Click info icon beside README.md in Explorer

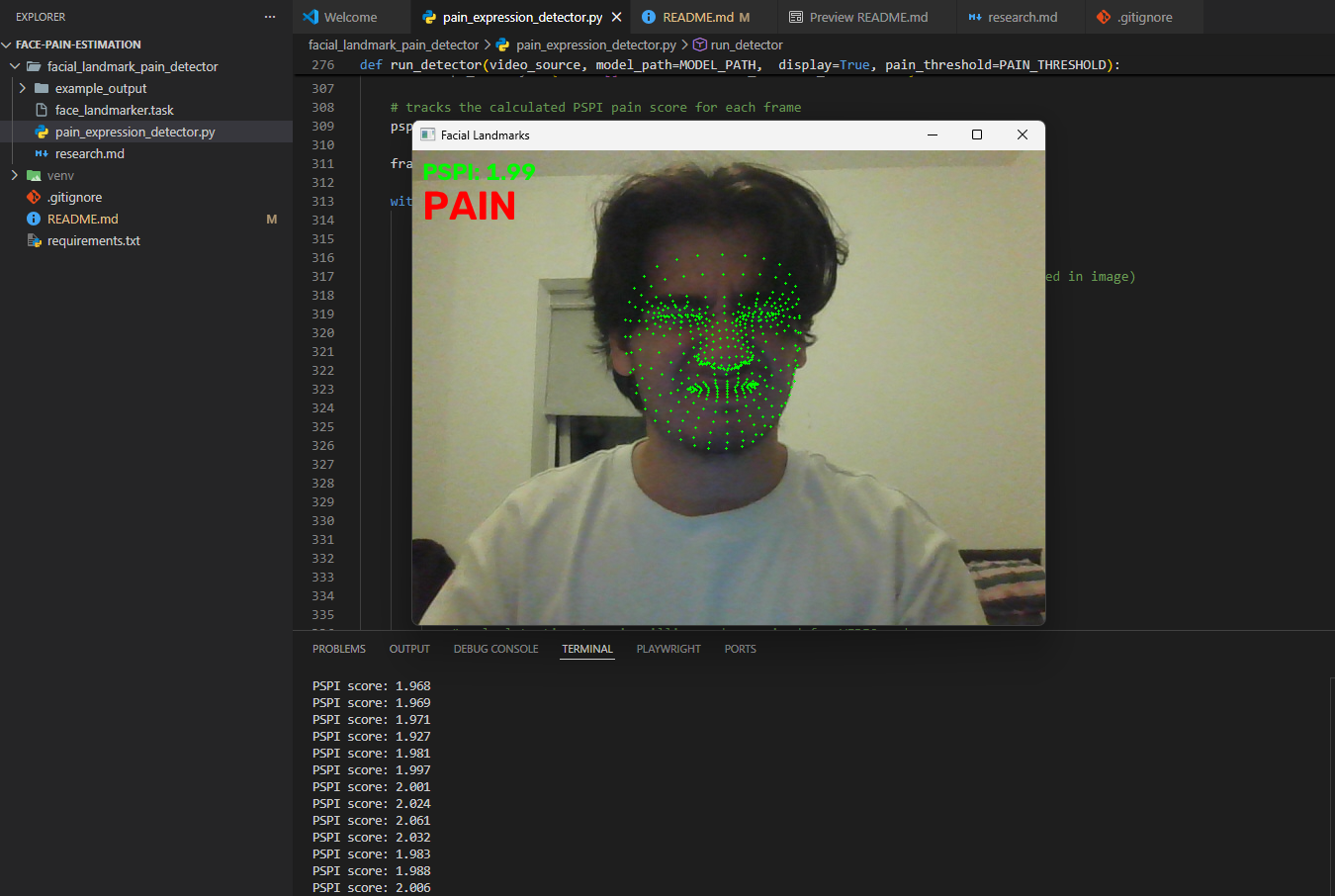34,219
